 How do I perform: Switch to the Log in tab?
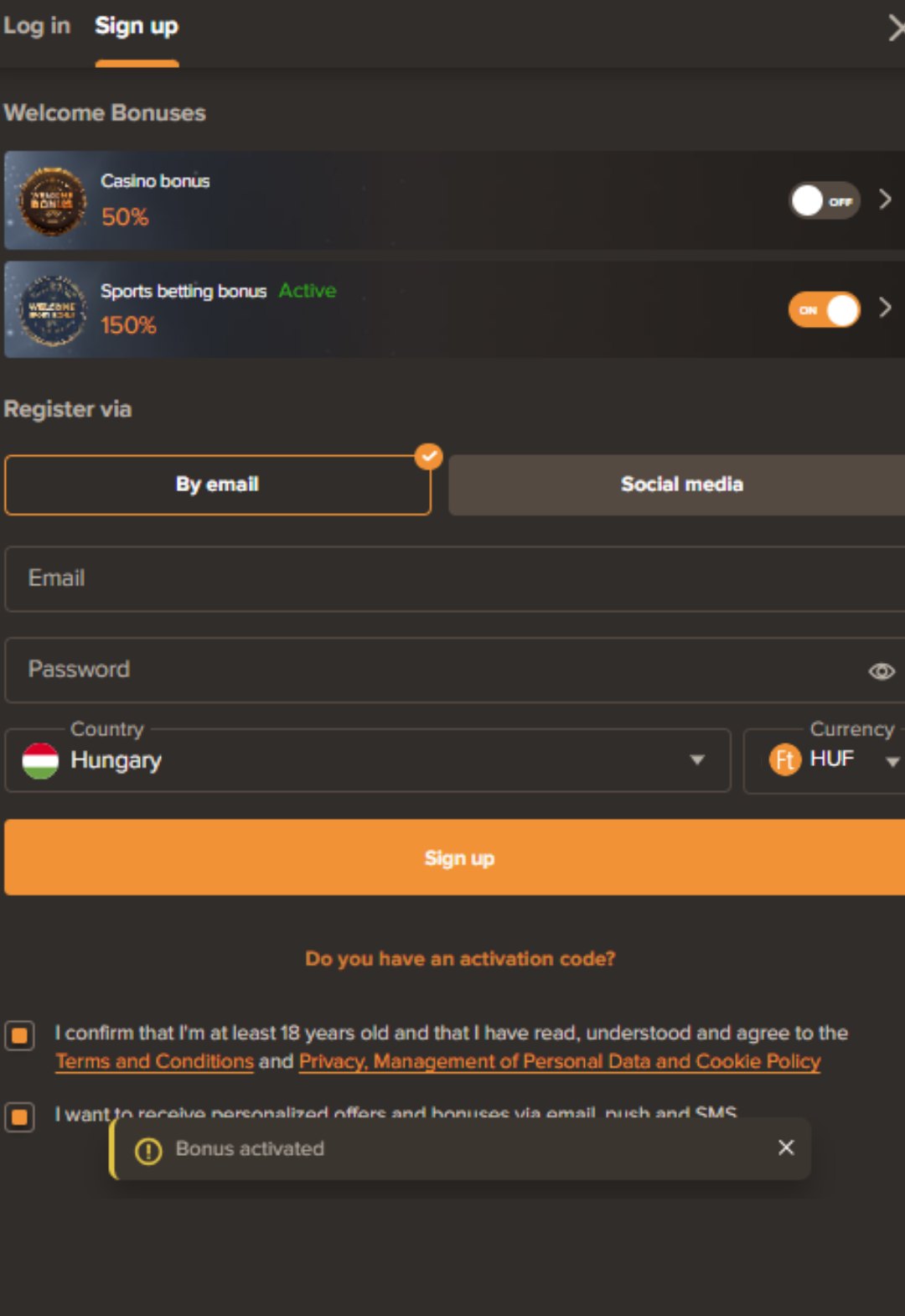click(37, 26)
